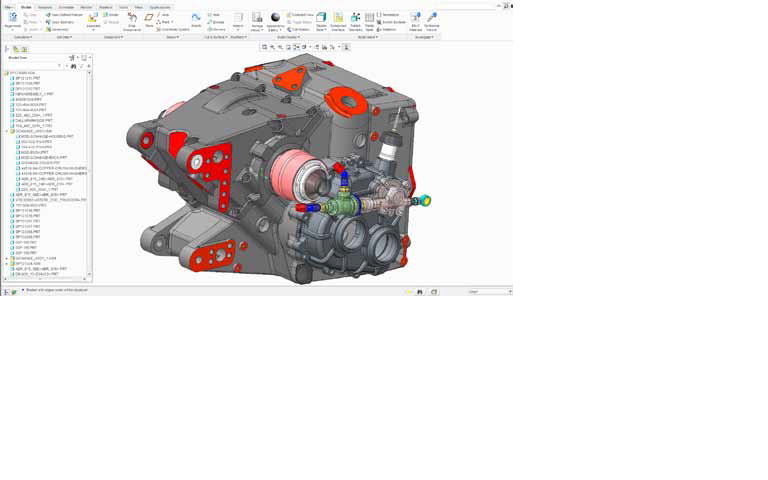Toggle the Exploded View option
Viewport: 768px width, 480px height.
[x=301, y=15]
